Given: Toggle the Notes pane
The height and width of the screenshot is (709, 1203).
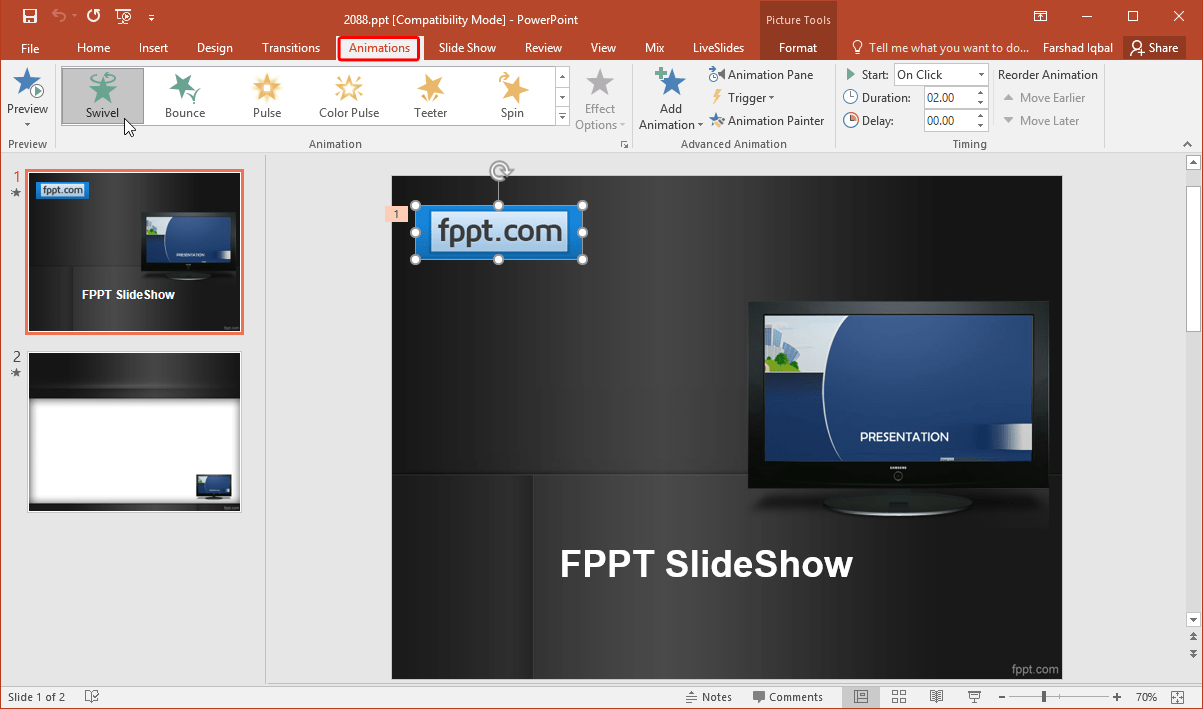Looking at the screenshot, I should tap(709, 696).
